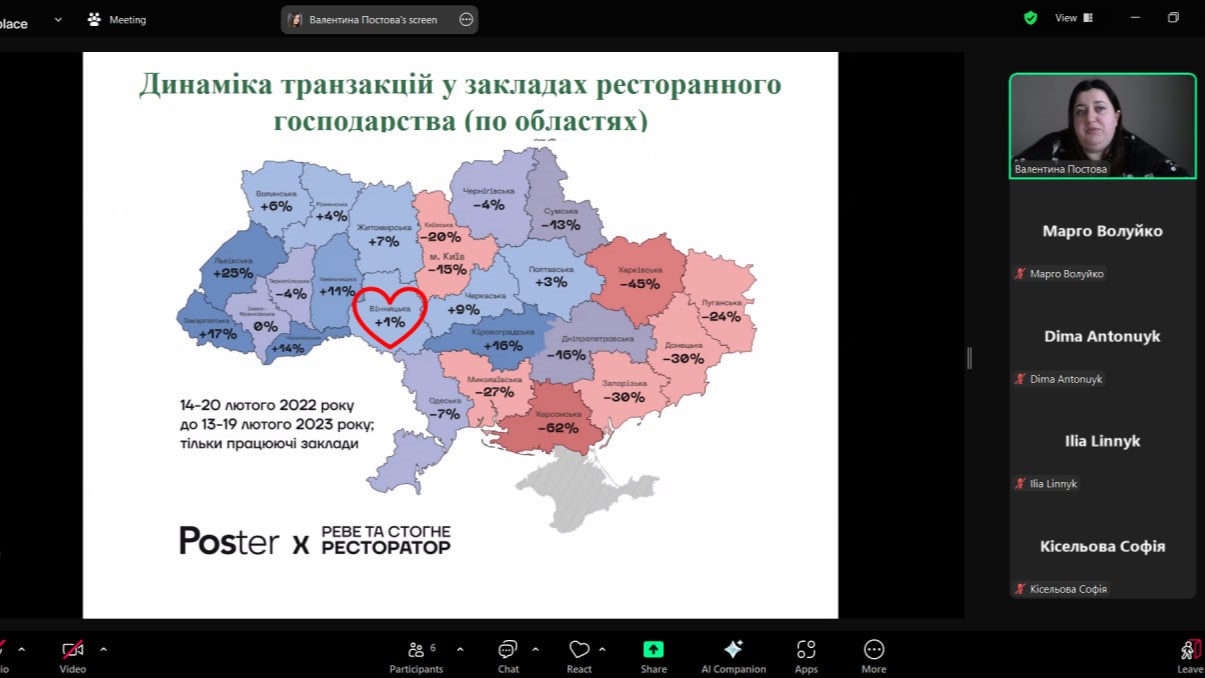Click the Leave meeting button
The width and height of the screenshot is (1205, 678).
1189,655
